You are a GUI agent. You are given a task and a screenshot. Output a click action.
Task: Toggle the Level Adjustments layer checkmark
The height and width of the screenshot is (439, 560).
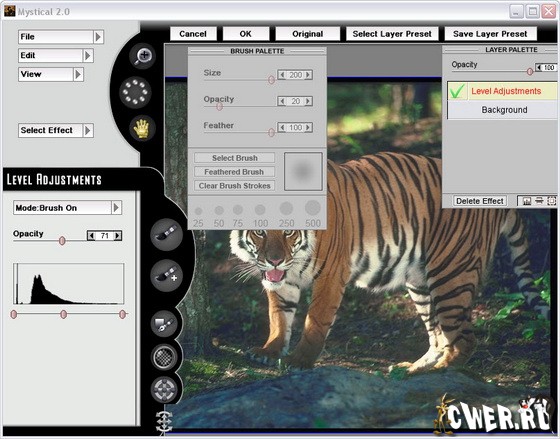click(x=458, y=91)
